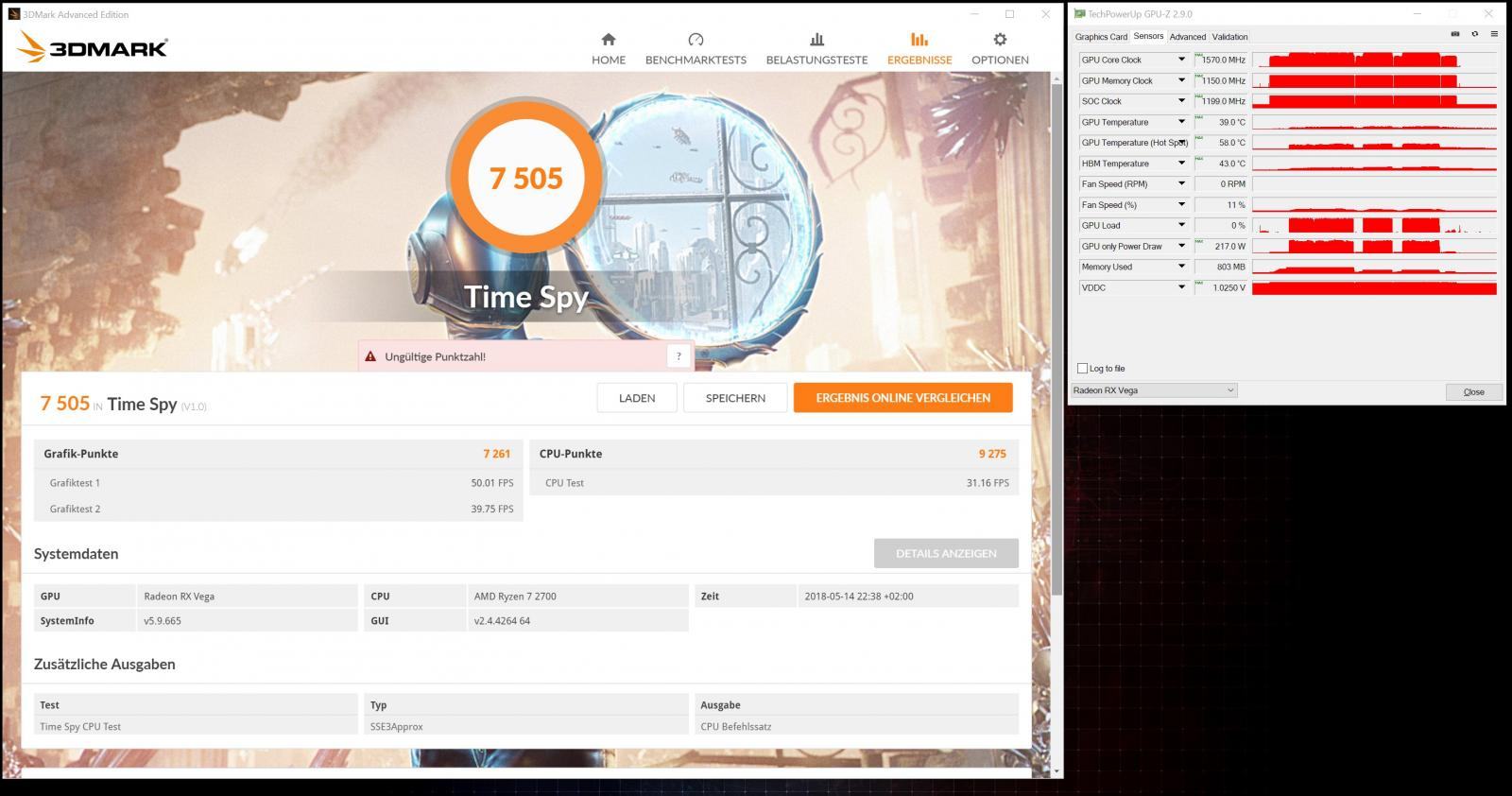Minimize the 3DMark window

click(x=974, y=14)
